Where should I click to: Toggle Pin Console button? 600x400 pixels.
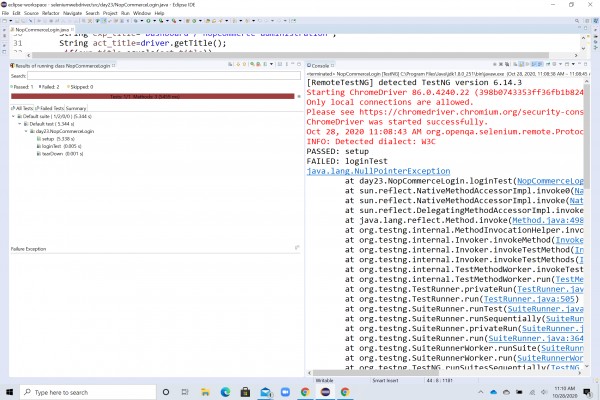pyautogui.click(x=548, y=64)
